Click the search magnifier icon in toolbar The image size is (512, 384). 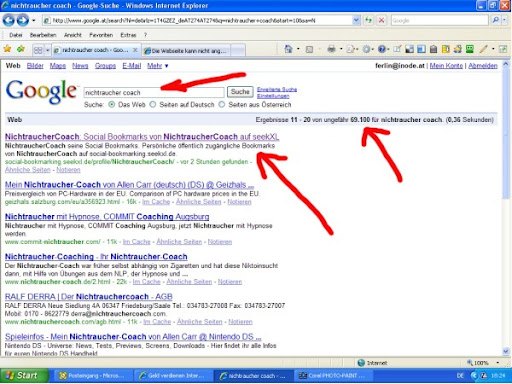click(496, 20)
